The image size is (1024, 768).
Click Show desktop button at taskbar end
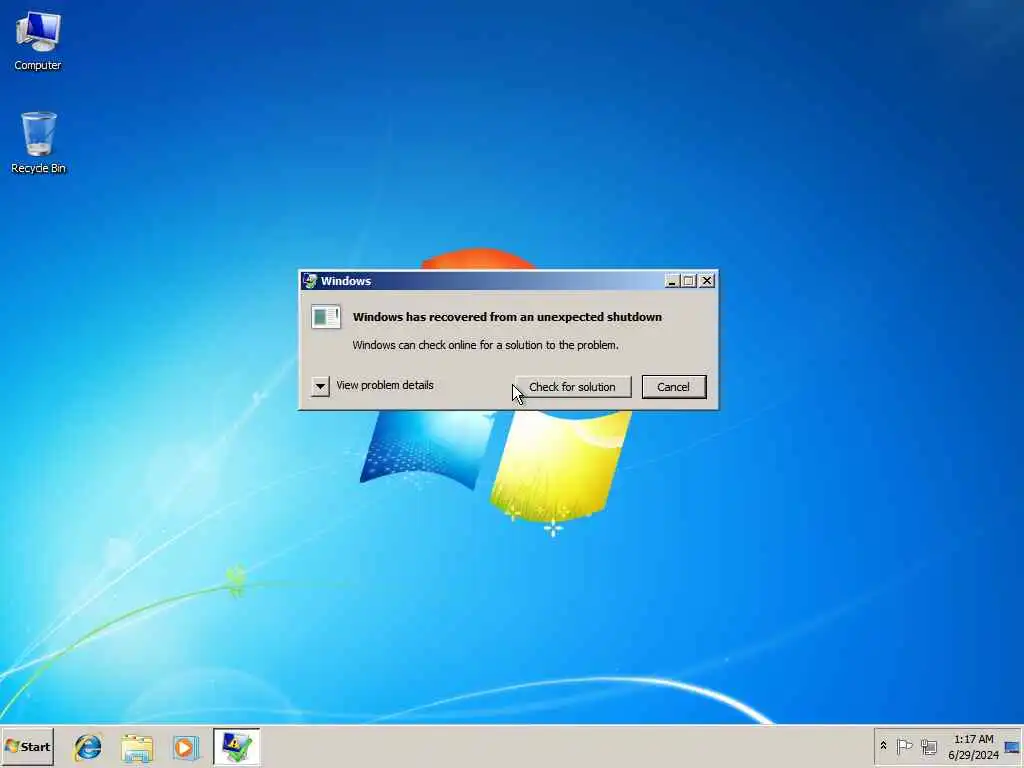click(x=1013, y=746)
